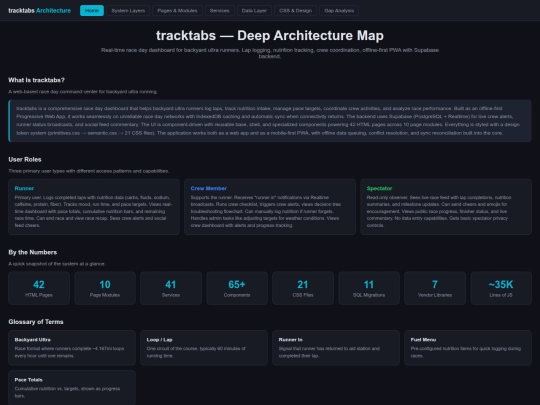Click the Runner In glossary card
540x405 pixels.
(x=336, y=348)
